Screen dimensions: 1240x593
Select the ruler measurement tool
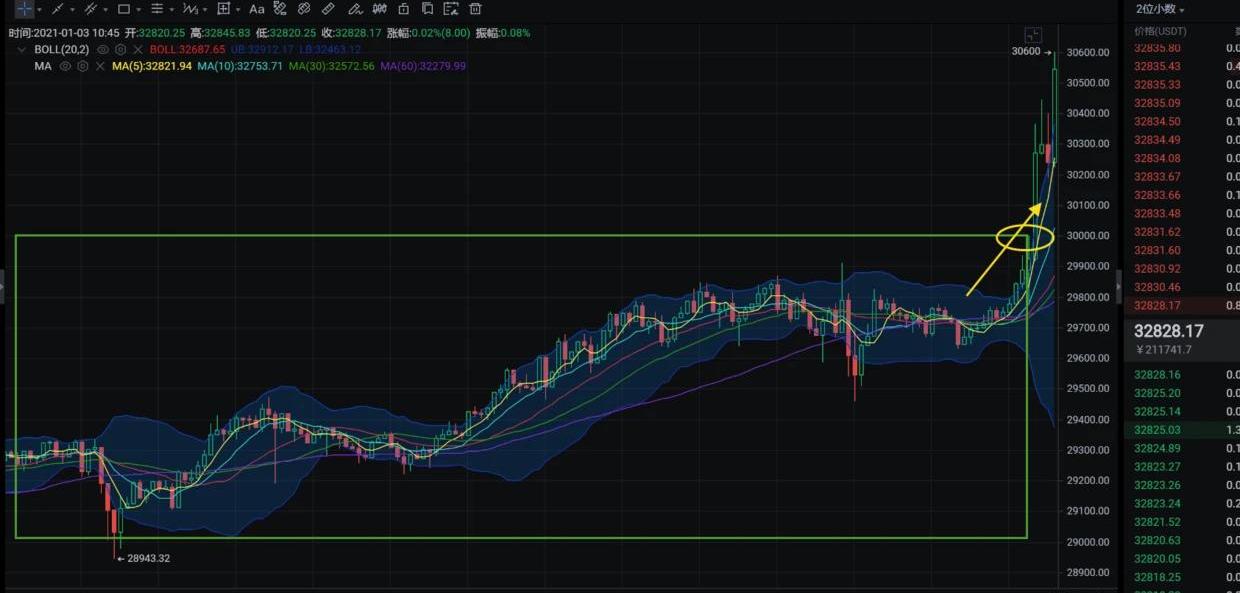coord(329,9)
